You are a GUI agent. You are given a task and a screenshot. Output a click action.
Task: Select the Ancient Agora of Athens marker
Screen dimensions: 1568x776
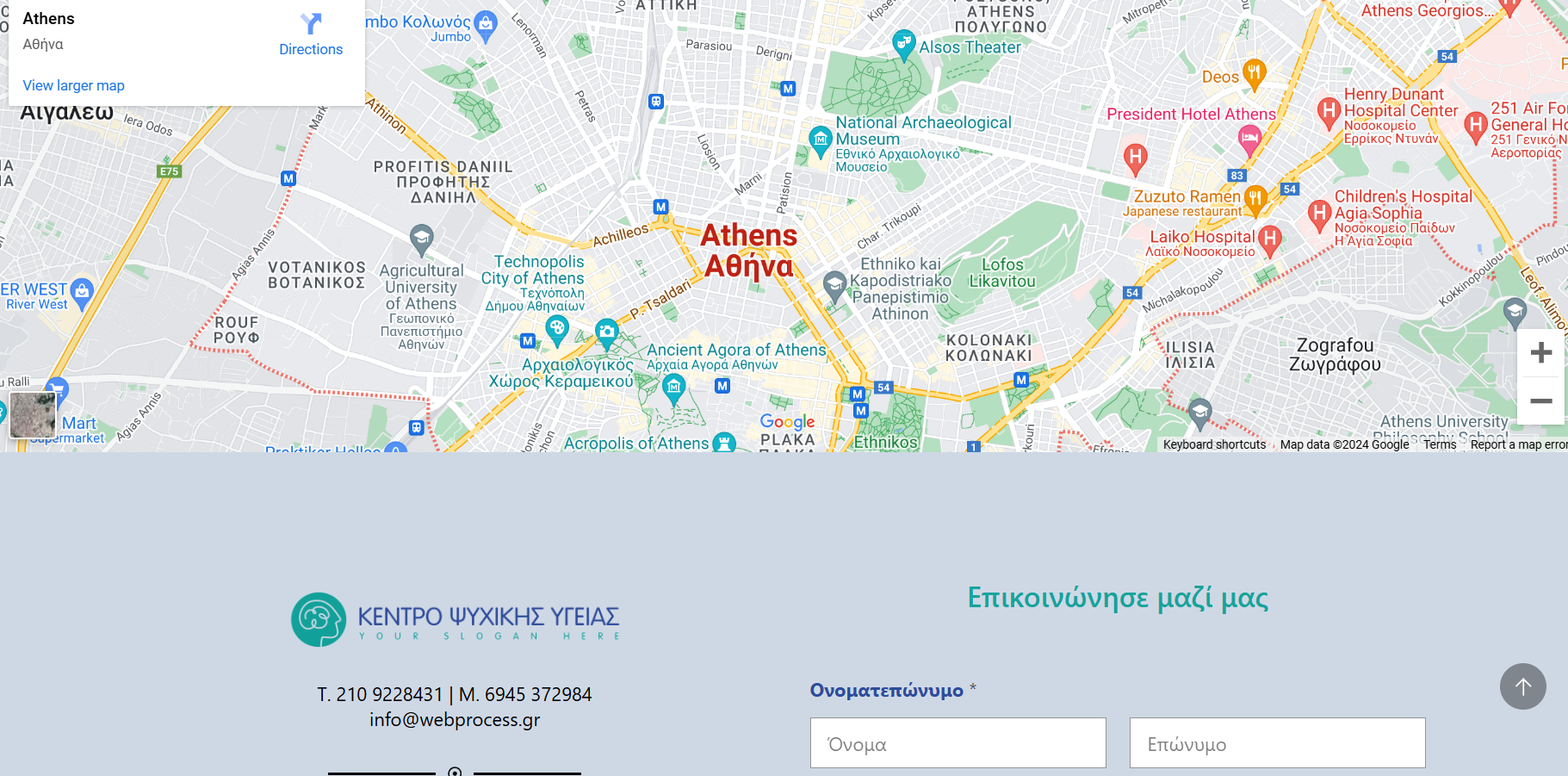(674, 389)
